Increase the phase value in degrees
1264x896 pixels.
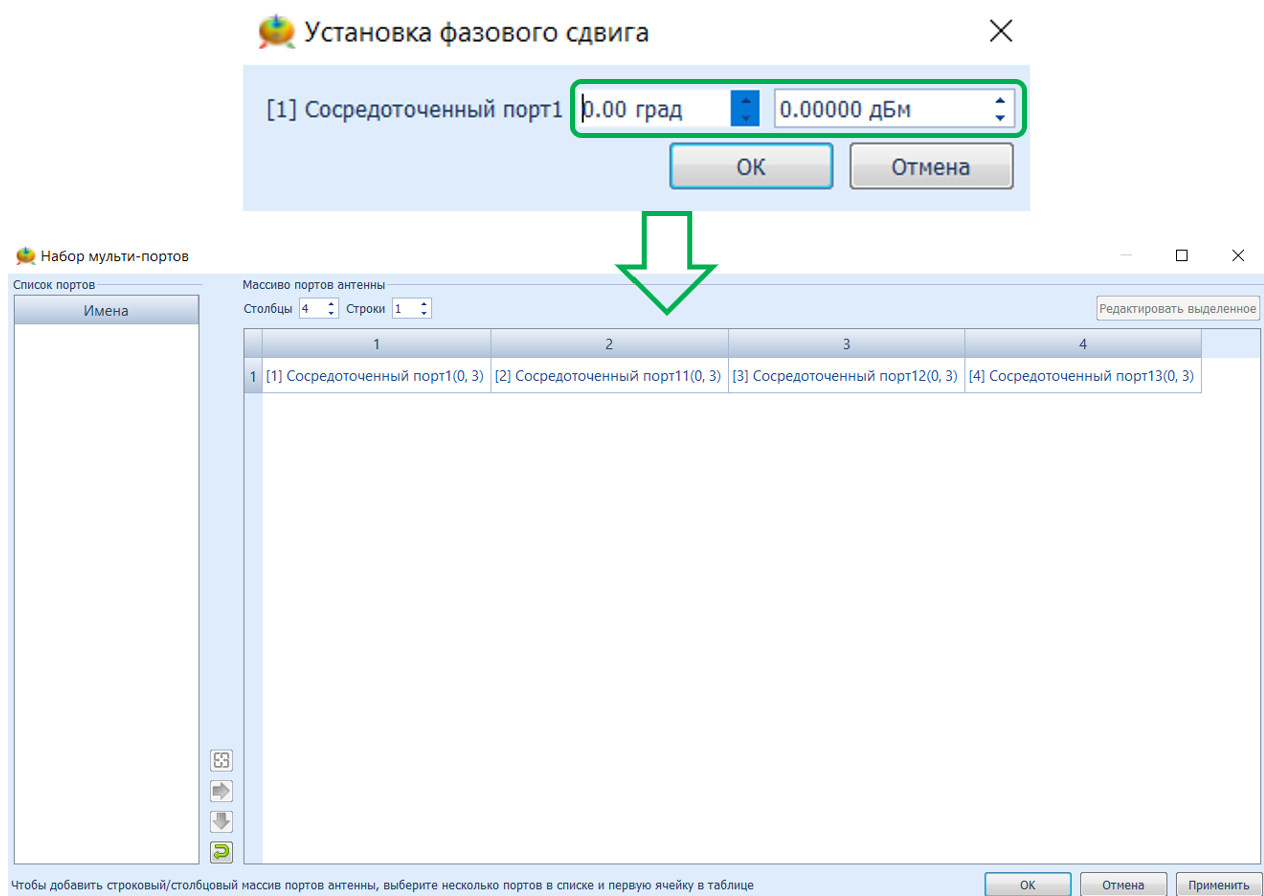(x=745, y=100)
